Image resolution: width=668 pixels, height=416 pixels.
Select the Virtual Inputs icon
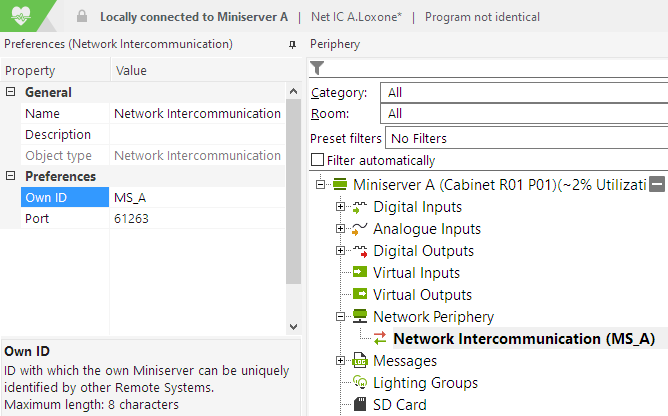tap(360, 272)
